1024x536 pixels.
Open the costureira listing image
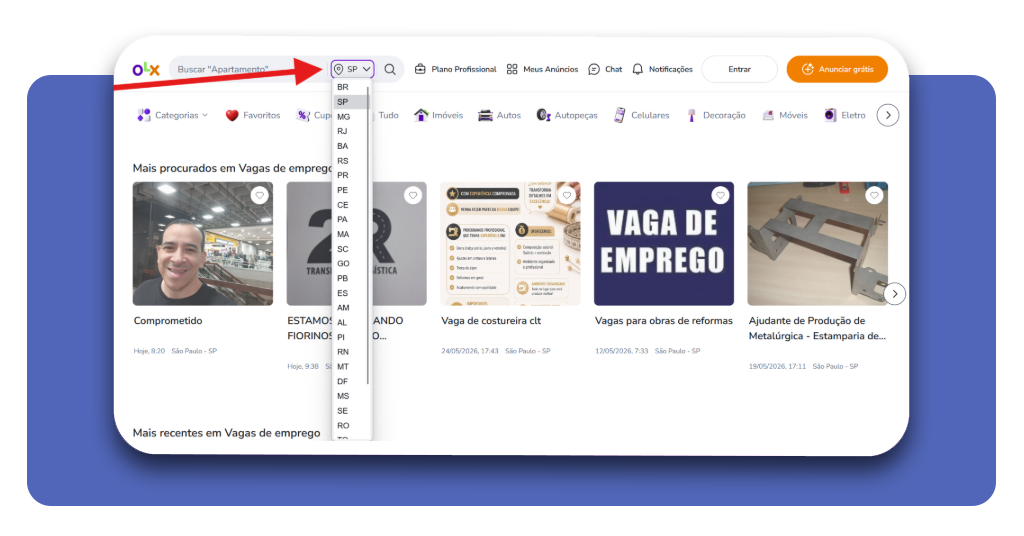point(510,244)
